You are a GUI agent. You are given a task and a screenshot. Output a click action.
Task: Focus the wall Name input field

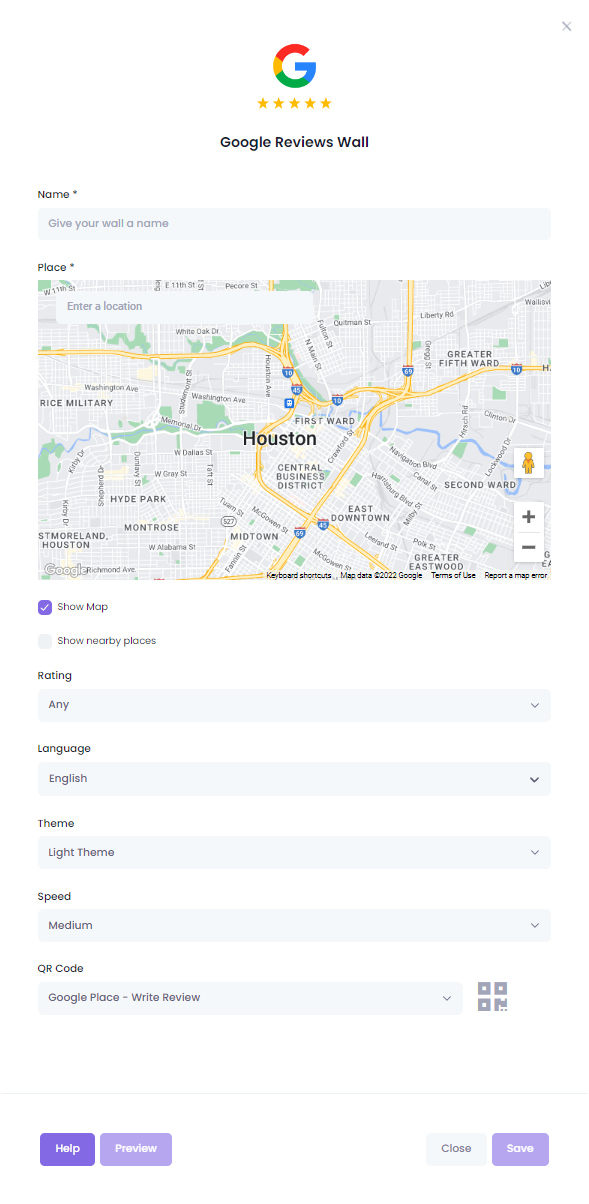pyautogui.click(x=294, y=224)
